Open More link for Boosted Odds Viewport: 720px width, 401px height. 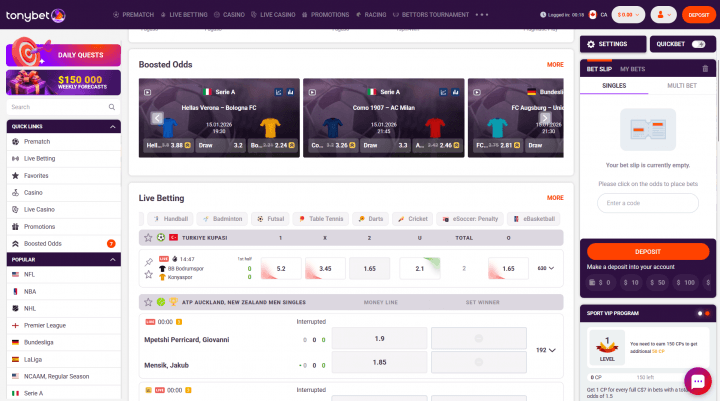555,65
